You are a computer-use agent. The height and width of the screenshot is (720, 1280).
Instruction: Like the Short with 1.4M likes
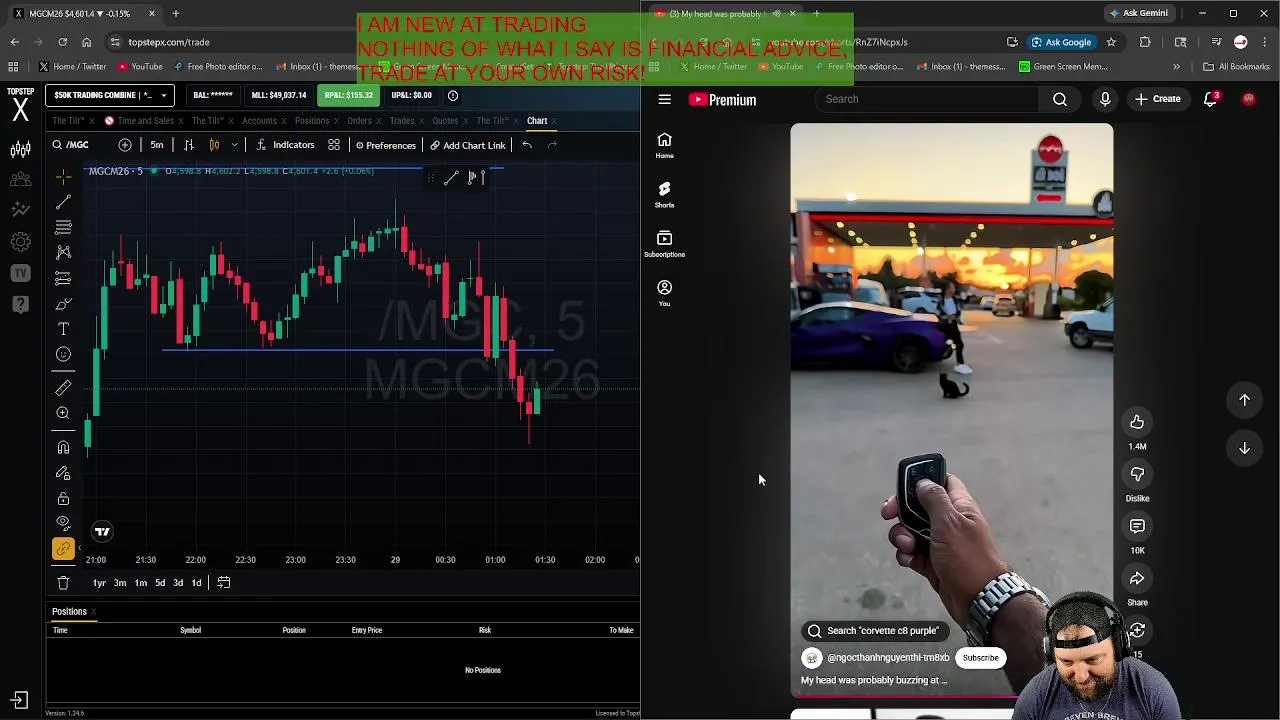tap(1137, 422)
